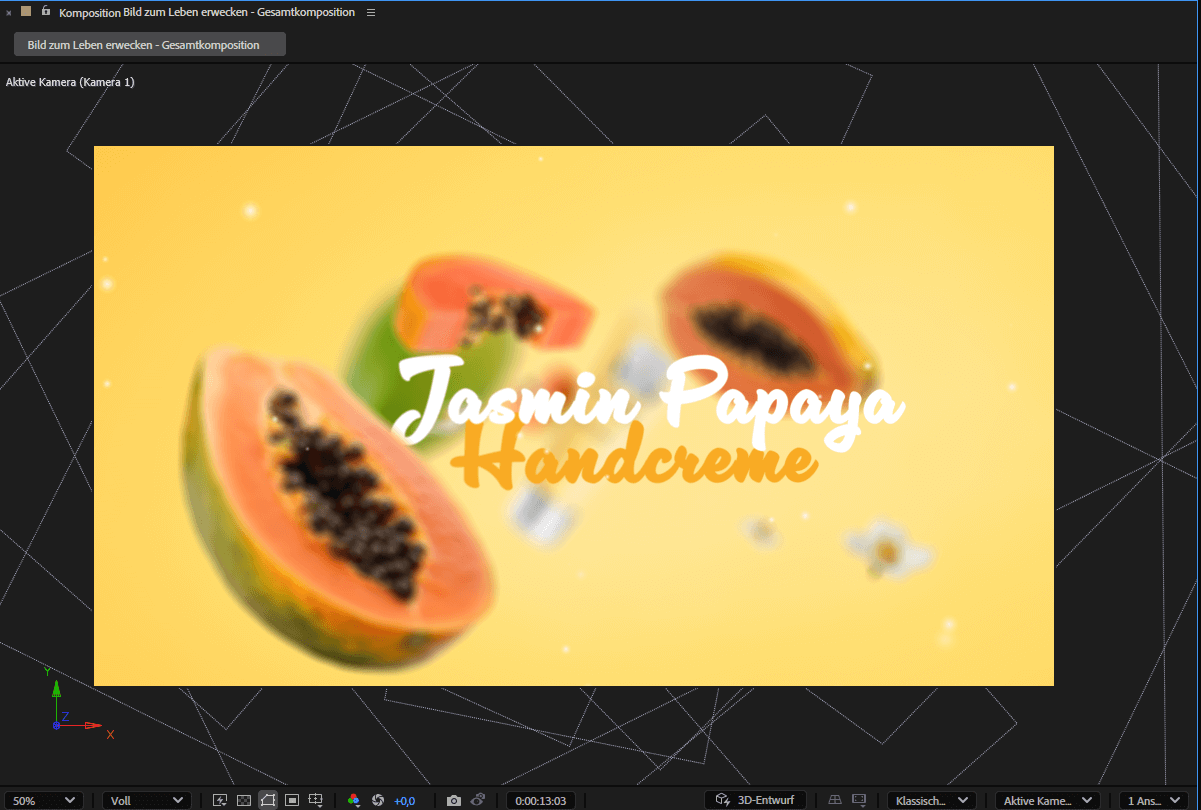
Task: Expand the Klassisch renderer dropdown
Action: click(932, 801)
